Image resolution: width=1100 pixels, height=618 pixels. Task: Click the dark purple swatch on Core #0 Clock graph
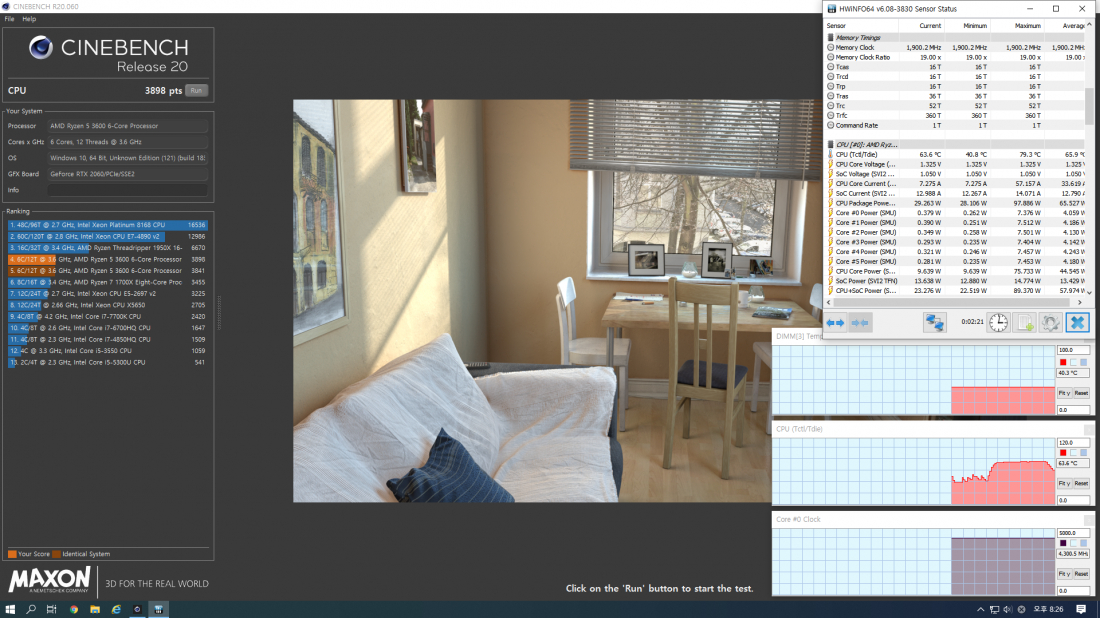[x=1063, y=543]
